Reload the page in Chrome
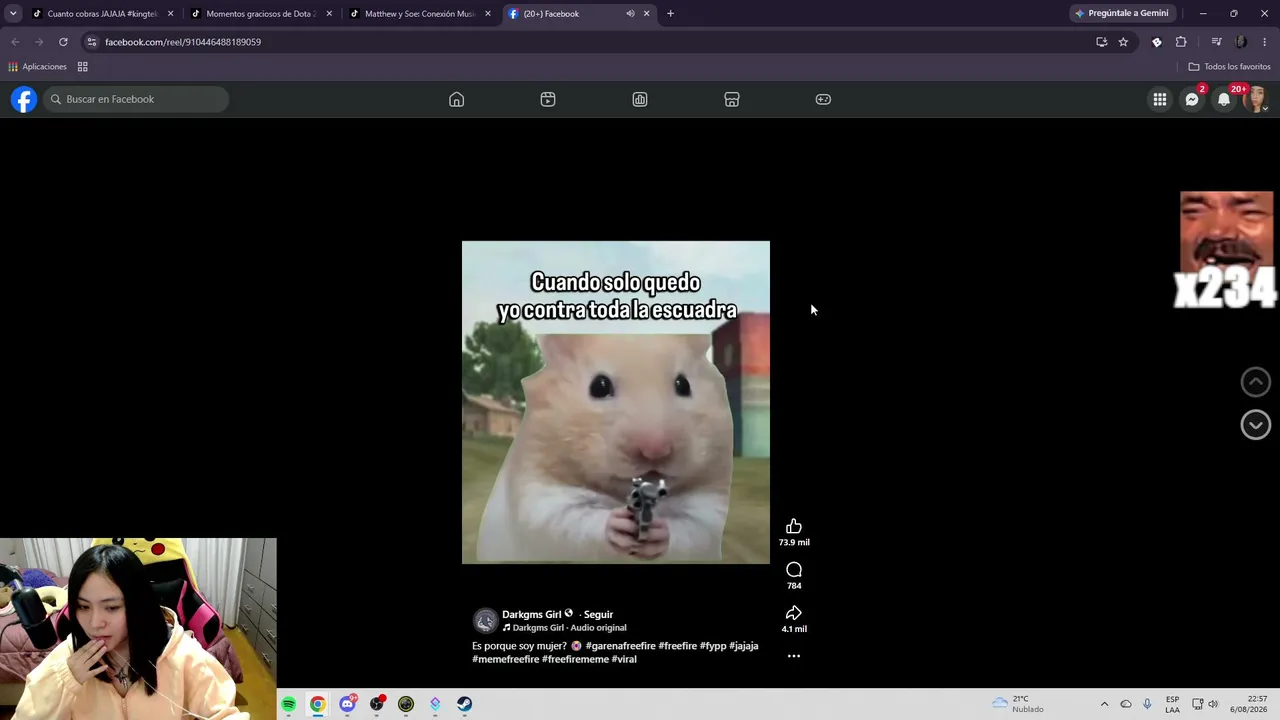The width and height of the screenshot is (1280, 720). (63, 42)
